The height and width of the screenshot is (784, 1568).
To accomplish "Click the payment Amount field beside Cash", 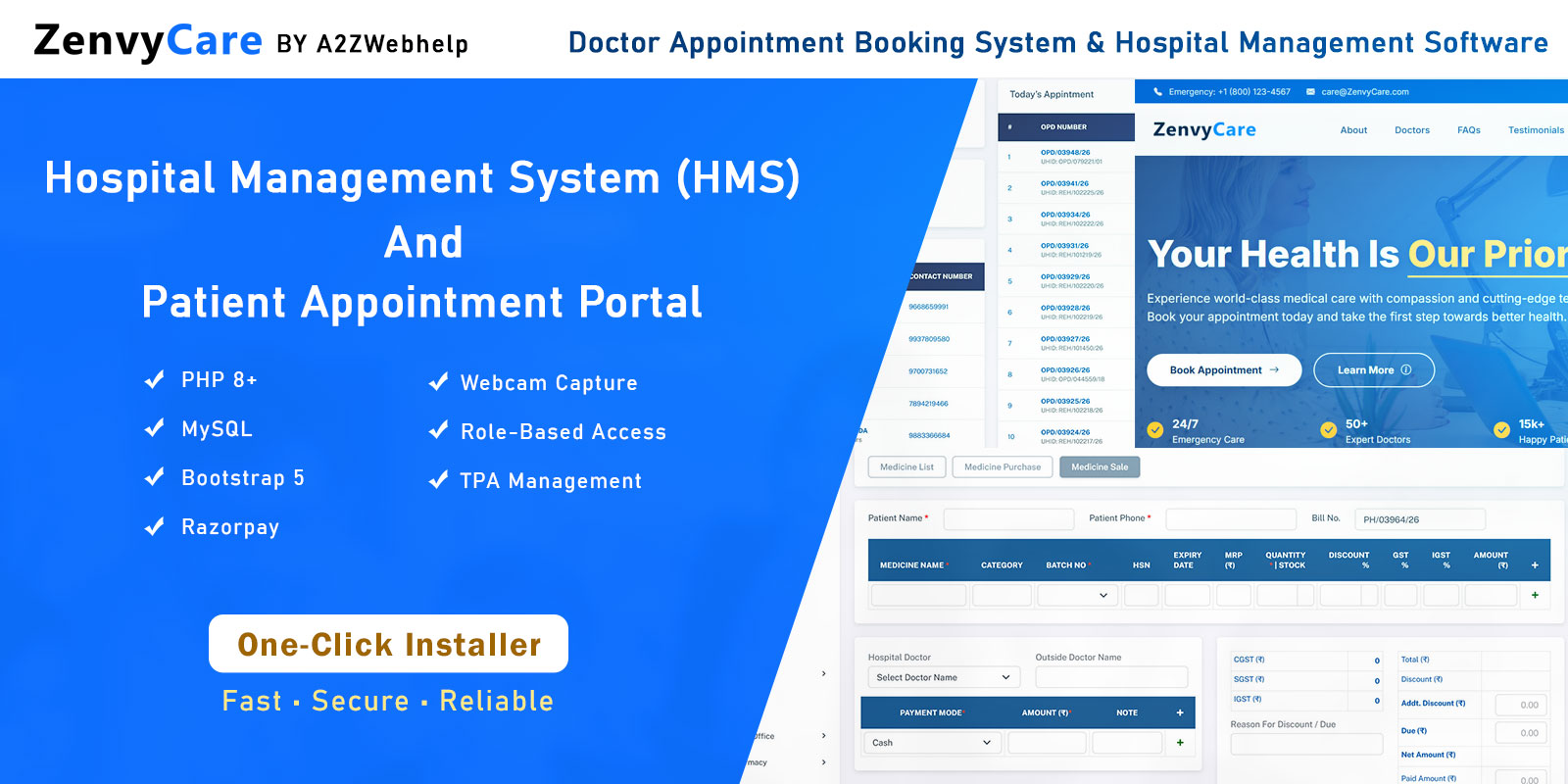I will coord(1047,743).
